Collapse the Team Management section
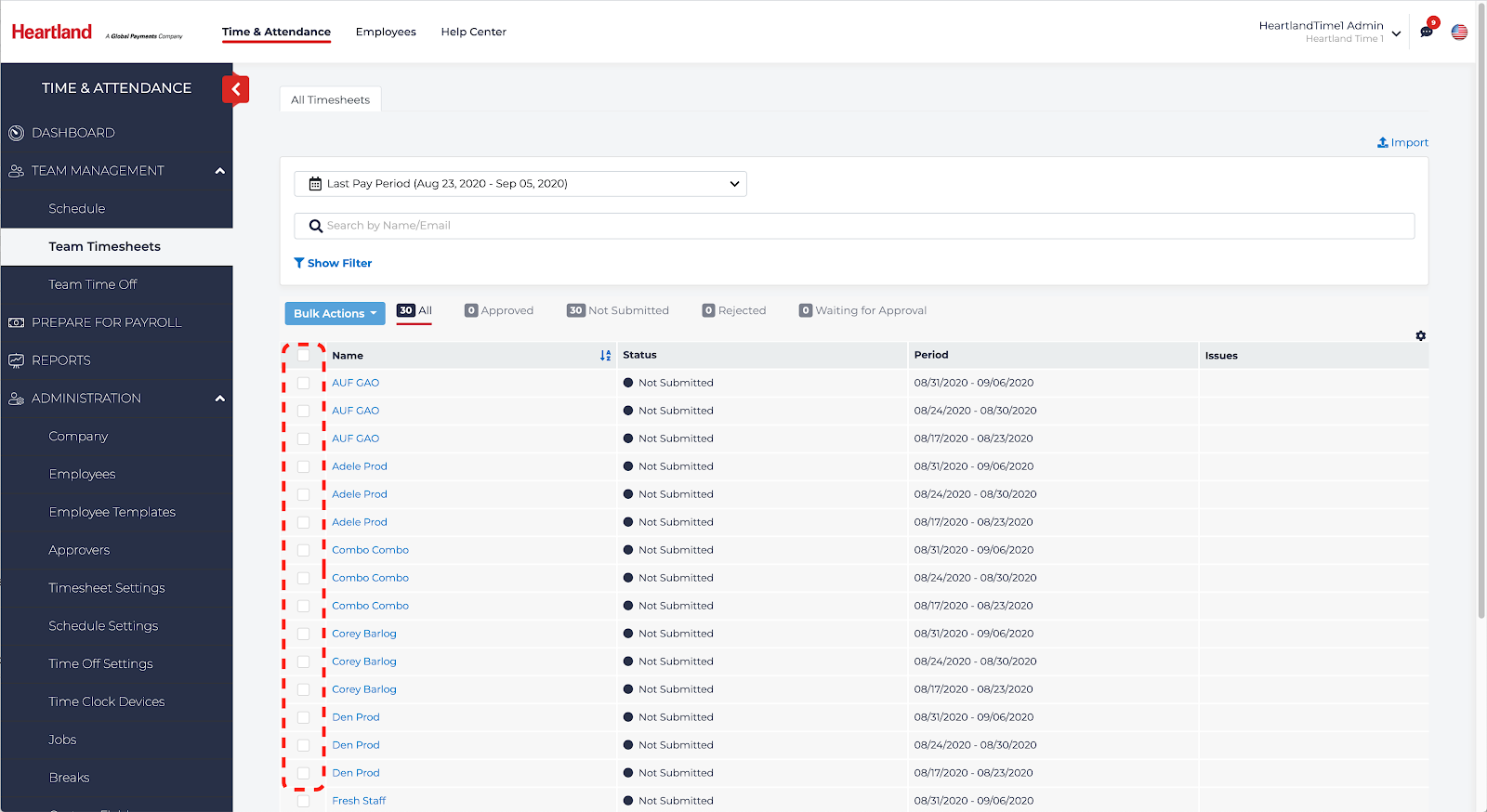The height and width of the screenshot is (812, 1487). tap(220, 171)
